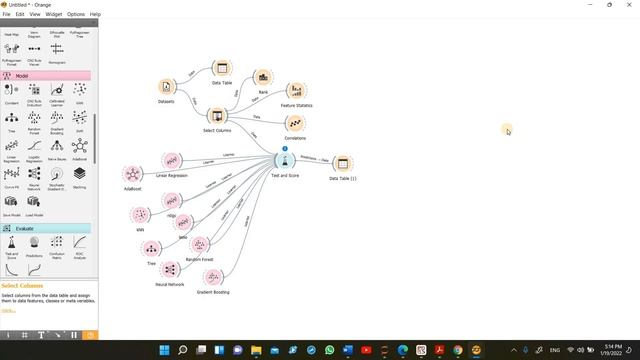This screenshot has width=640, height=360.
Task: Select the Gradient Boosting node on canvas
Action: pos(213,278)
